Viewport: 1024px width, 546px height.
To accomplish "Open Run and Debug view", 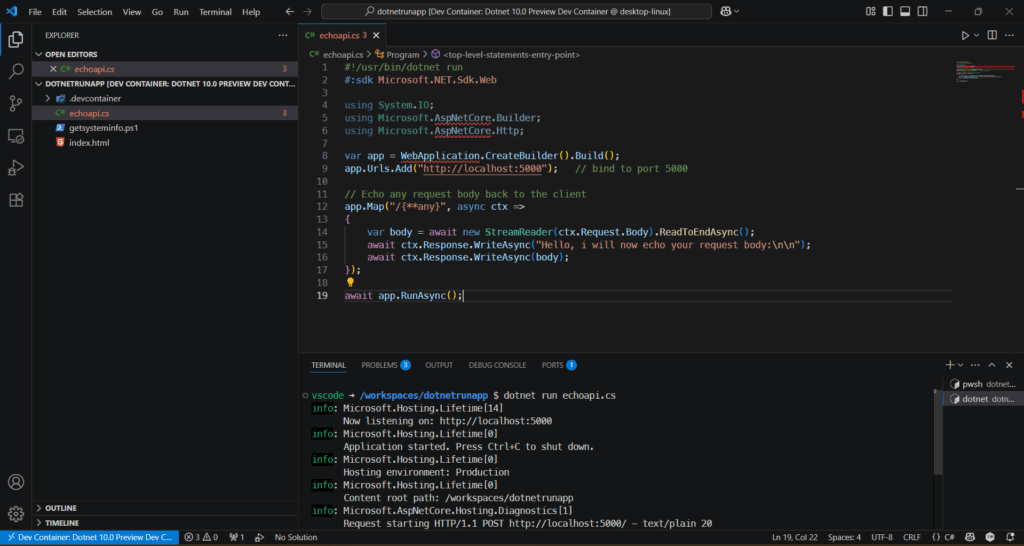I will point(16,168).
